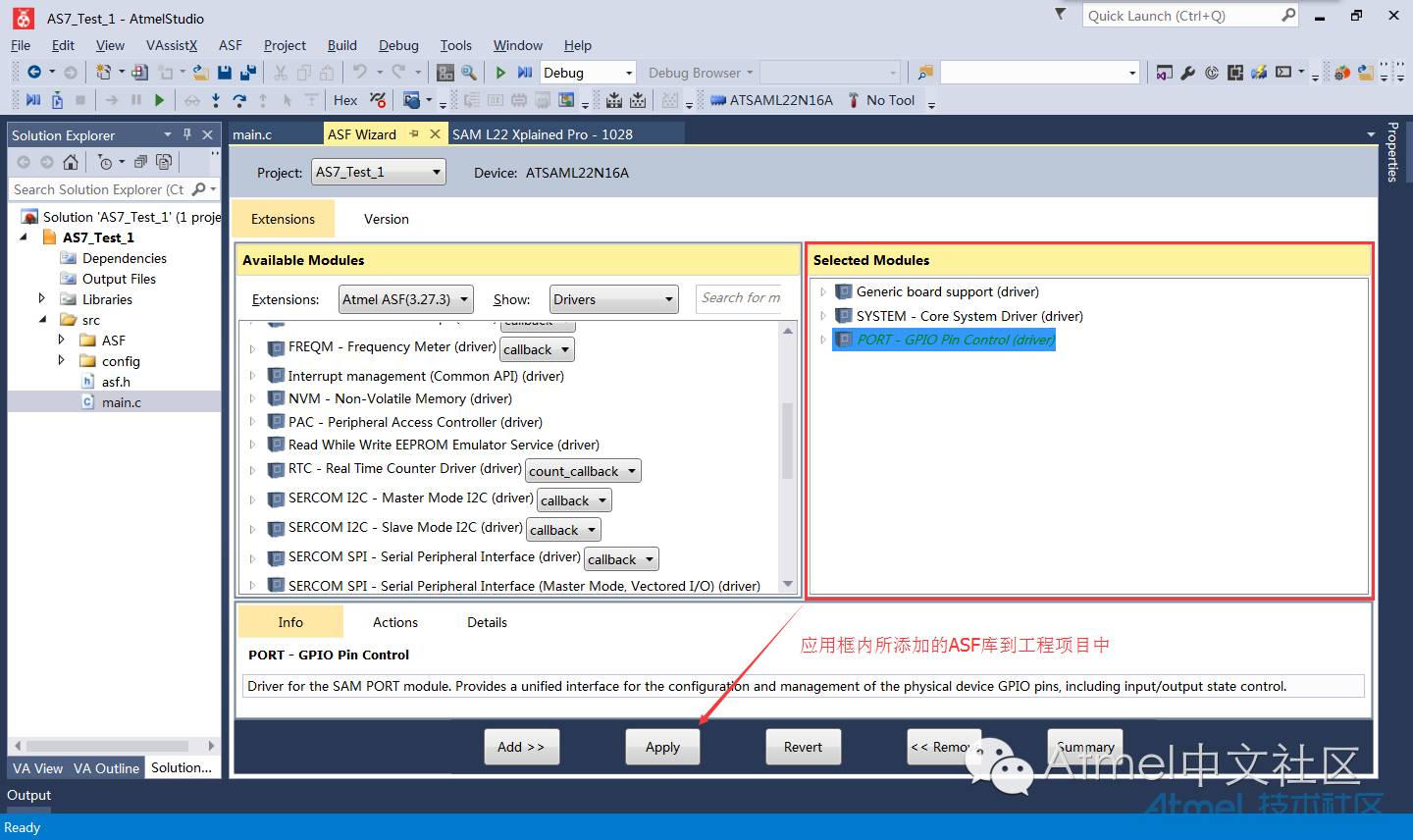This screenshot has height=840, width=1413.
Task: Open the ASF menu
Action: click(x=231, y=45)
